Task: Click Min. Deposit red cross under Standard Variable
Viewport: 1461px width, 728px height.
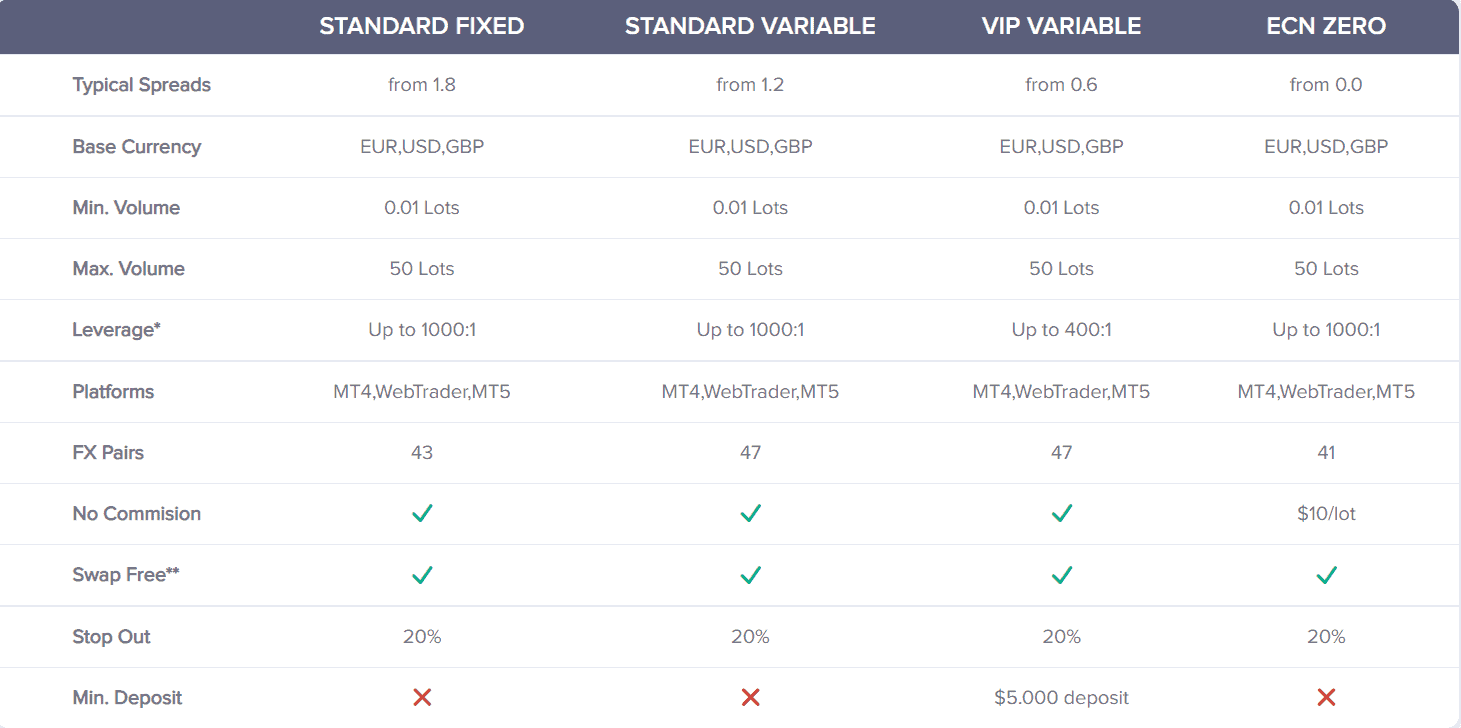Action: tap(750, 698)
